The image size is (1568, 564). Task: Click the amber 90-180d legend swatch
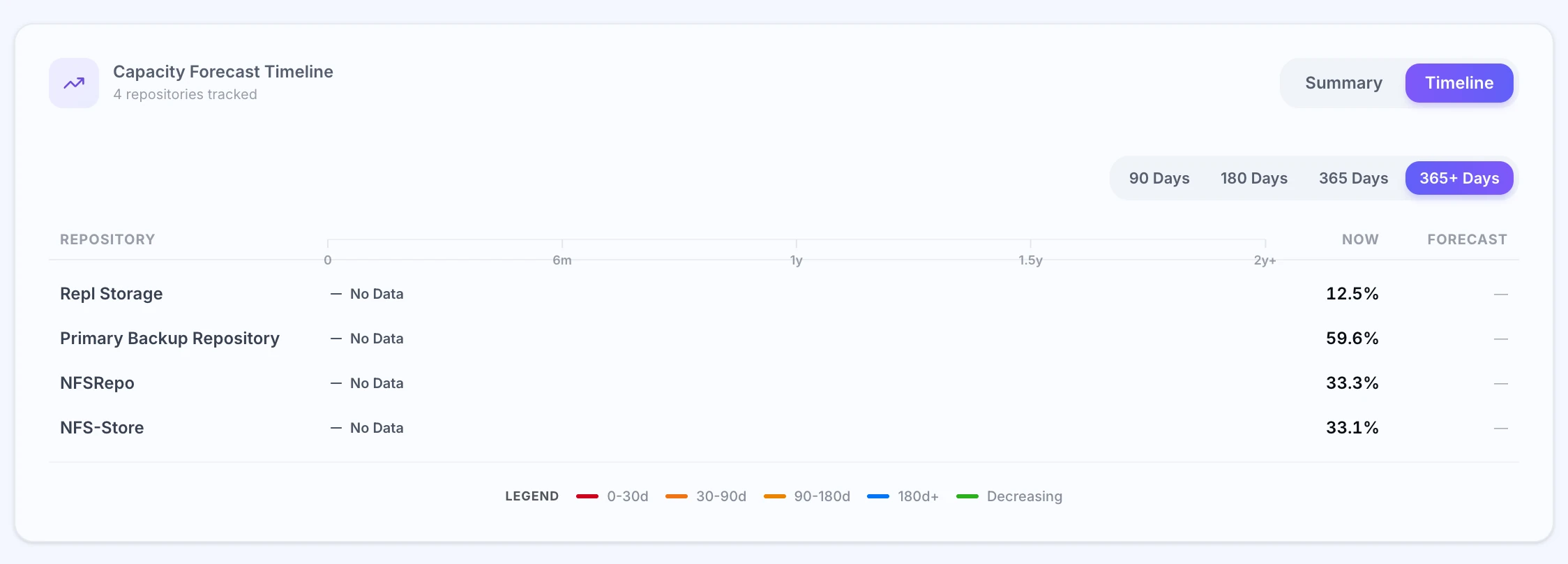coord(775,496)
